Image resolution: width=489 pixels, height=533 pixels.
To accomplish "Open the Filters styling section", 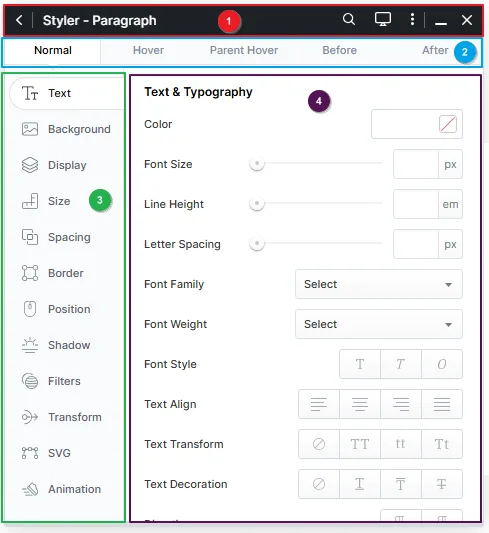I will click(66, 381).
